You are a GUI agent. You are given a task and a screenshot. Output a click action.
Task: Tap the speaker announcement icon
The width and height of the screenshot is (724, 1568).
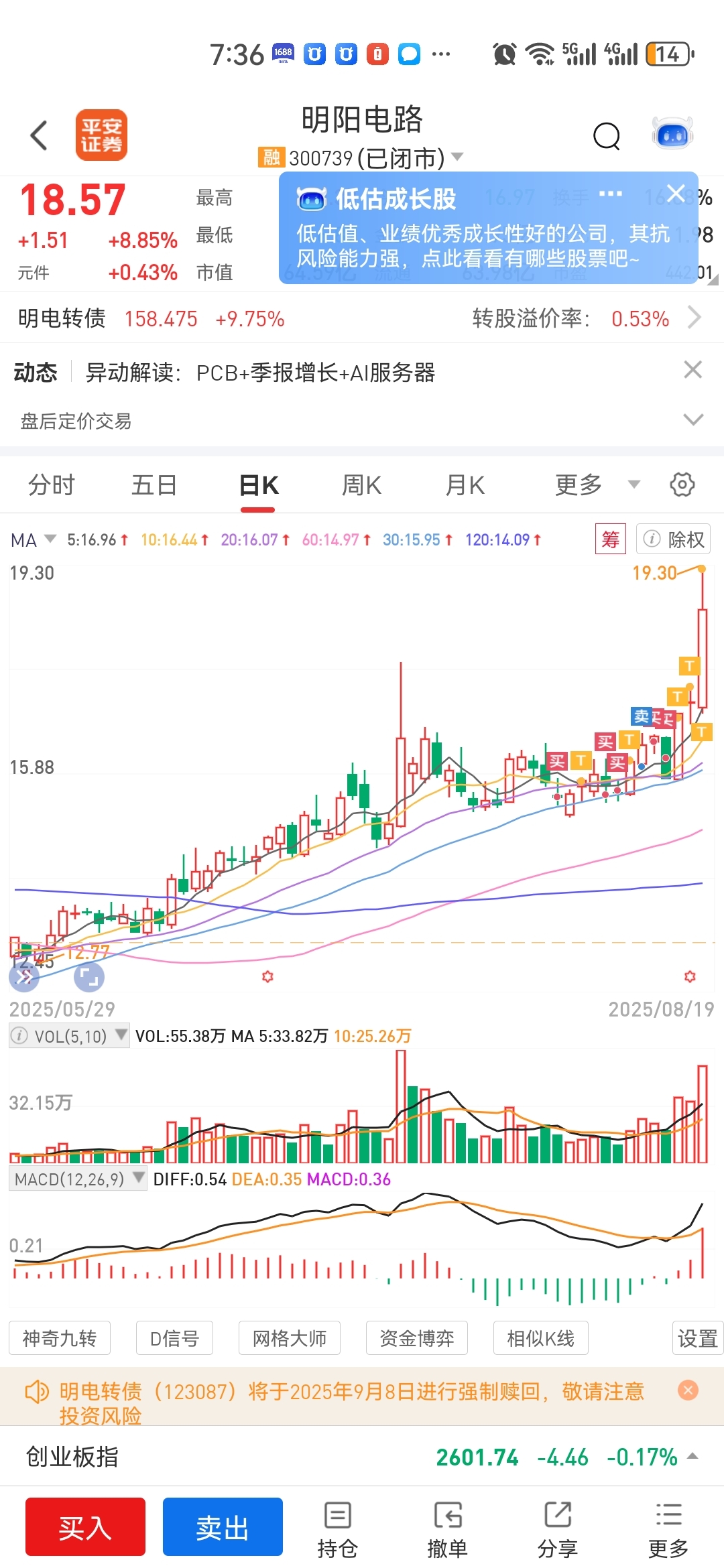pos(36,1392)
